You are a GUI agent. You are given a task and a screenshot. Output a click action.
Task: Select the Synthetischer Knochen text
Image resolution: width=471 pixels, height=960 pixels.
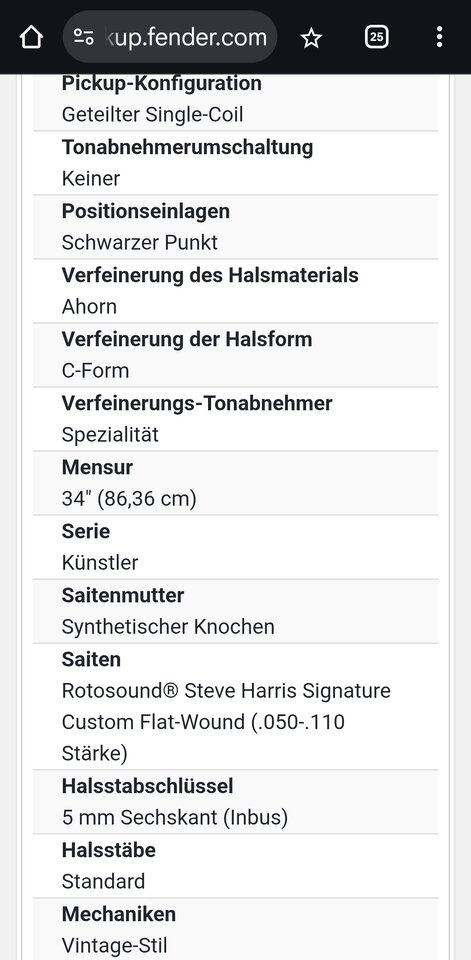[168, 627]
